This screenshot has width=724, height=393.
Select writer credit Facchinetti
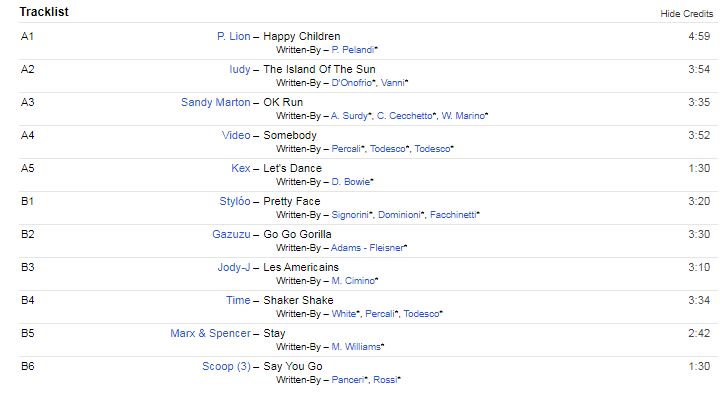point(453,215)
